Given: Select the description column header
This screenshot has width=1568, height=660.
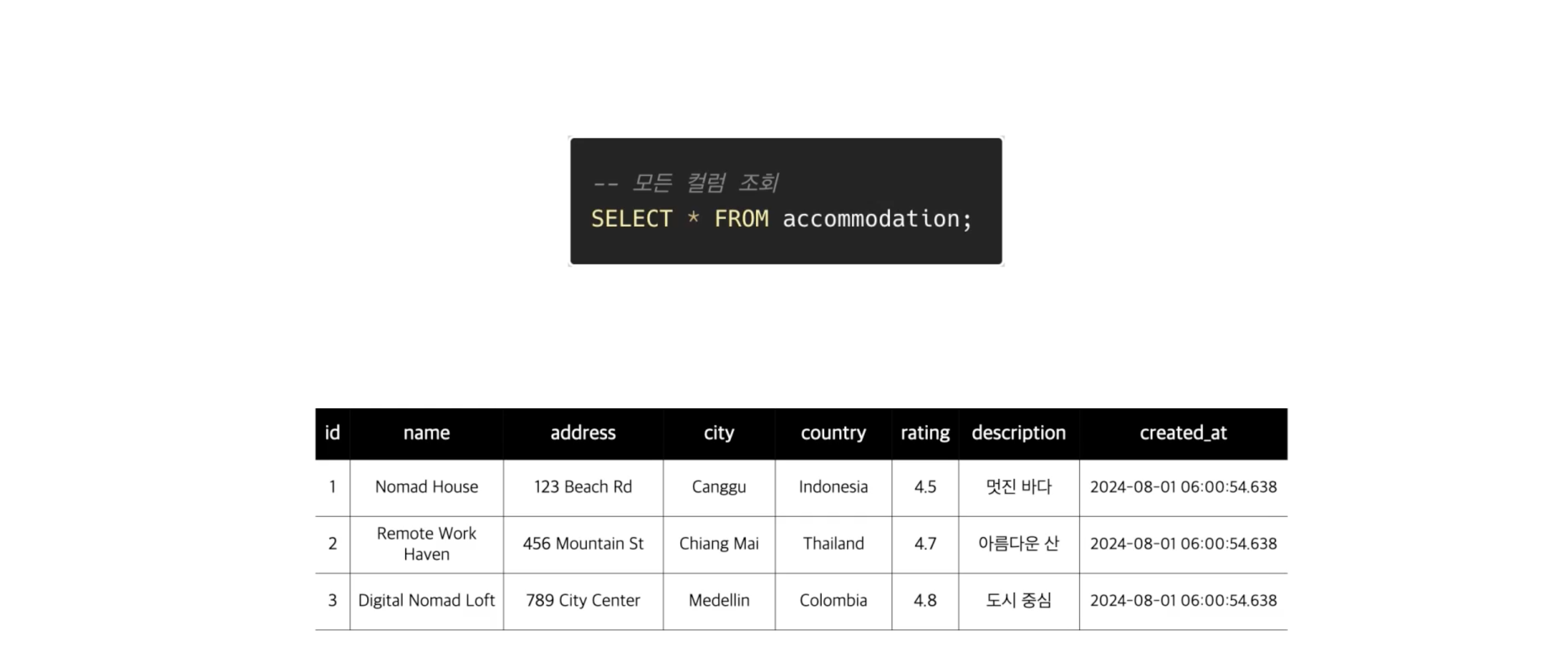Looking at the screenshot, I should pos(1019,433).
